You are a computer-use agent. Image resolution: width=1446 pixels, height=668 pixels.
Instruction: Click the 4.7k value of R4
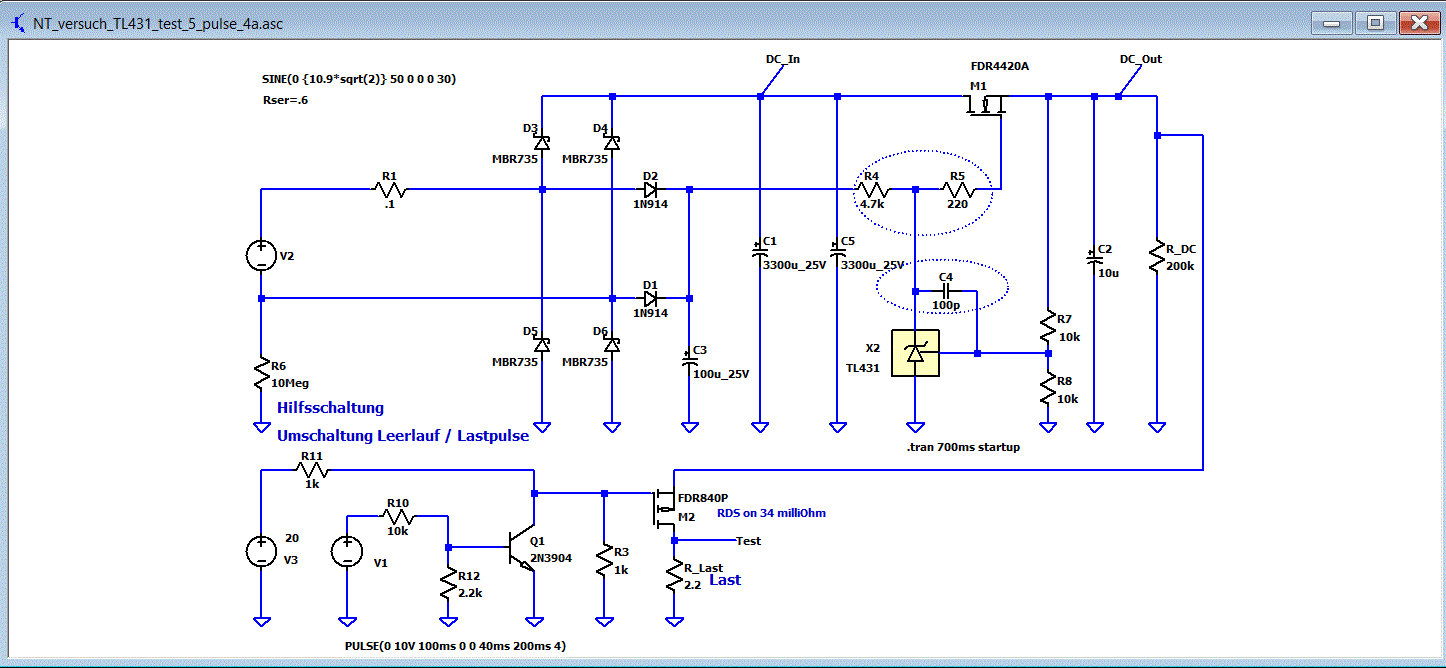(x=872, y=204)
